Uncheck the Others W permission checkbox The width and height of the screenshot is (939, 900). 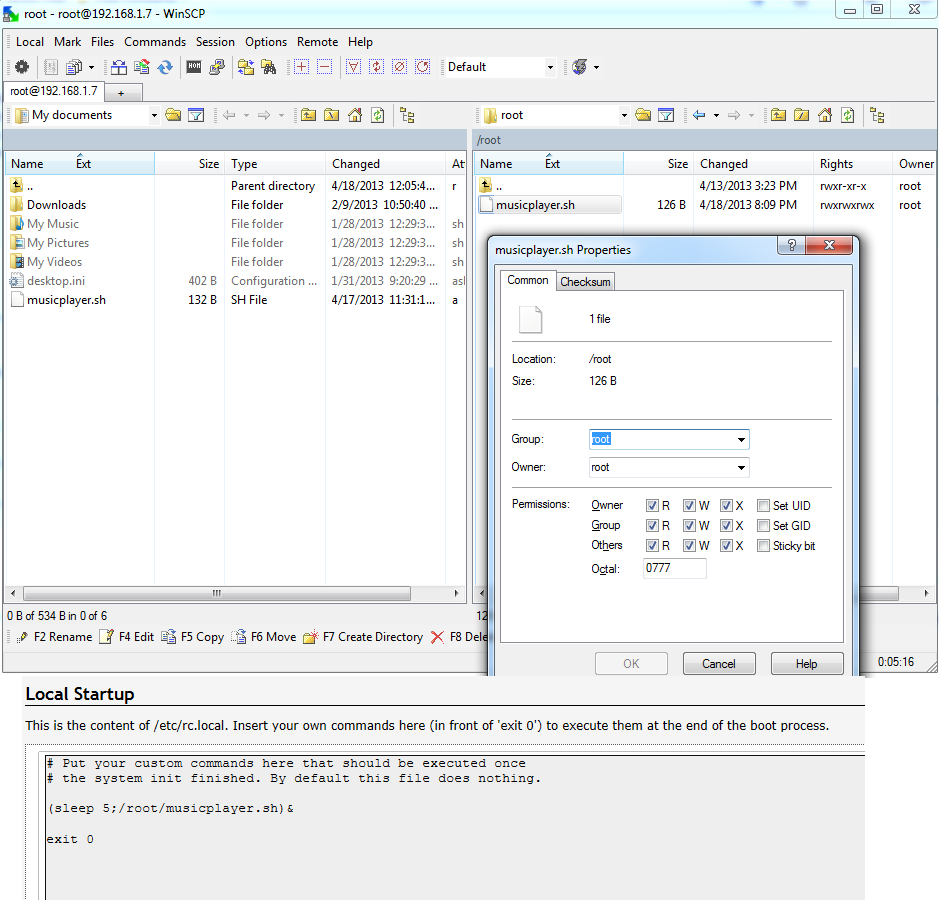[689, 546]
